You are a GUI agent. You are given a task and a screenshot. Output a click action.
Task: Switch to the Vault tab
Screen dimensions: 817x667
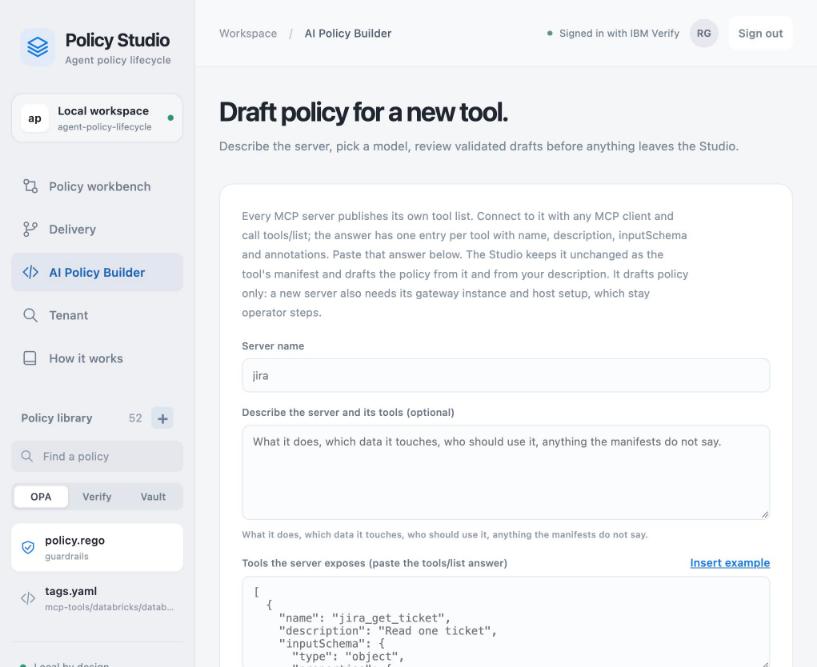tap(153, 497)
